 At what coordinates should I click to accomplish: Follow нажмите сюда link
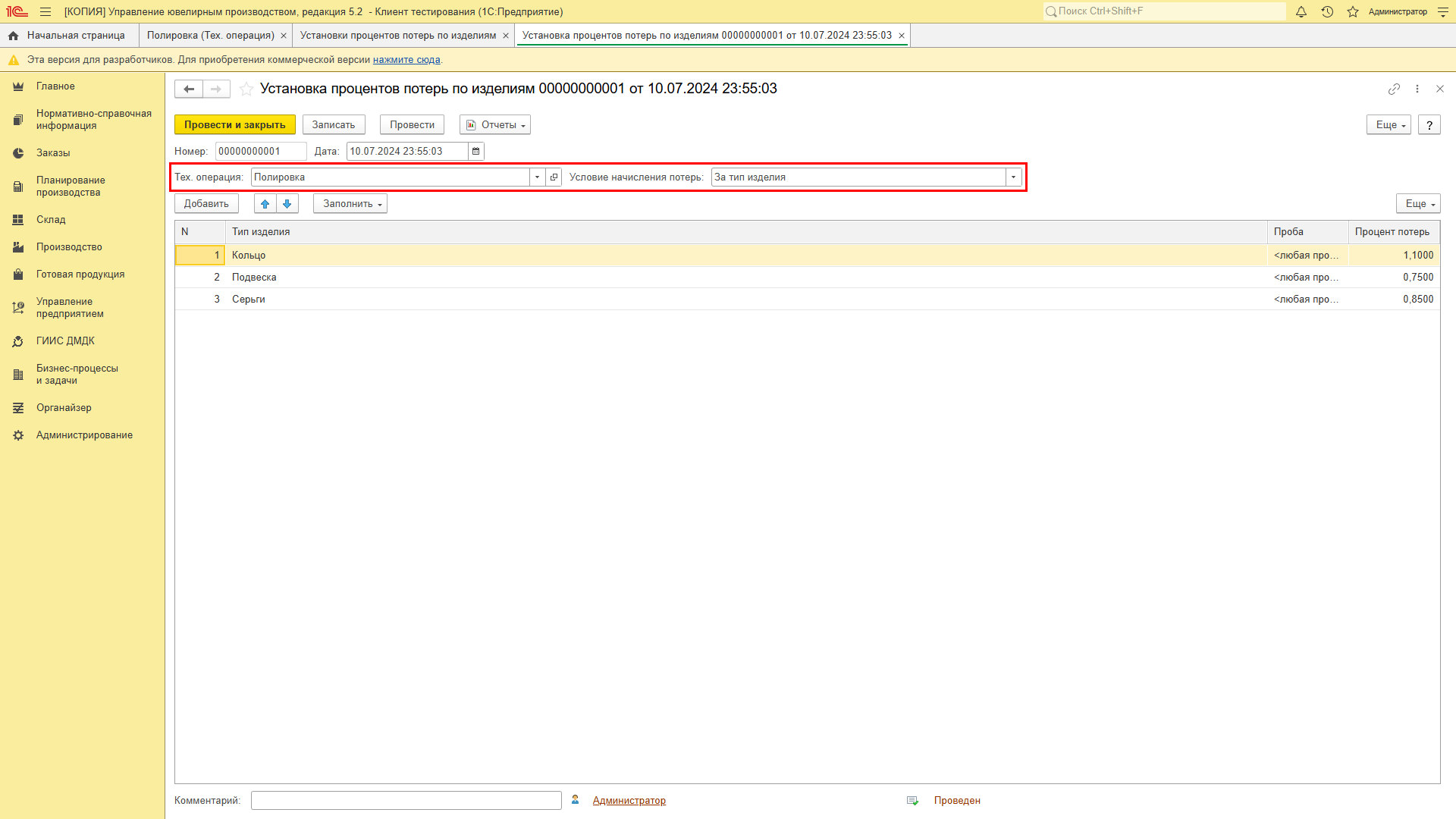tap(406, 60)
